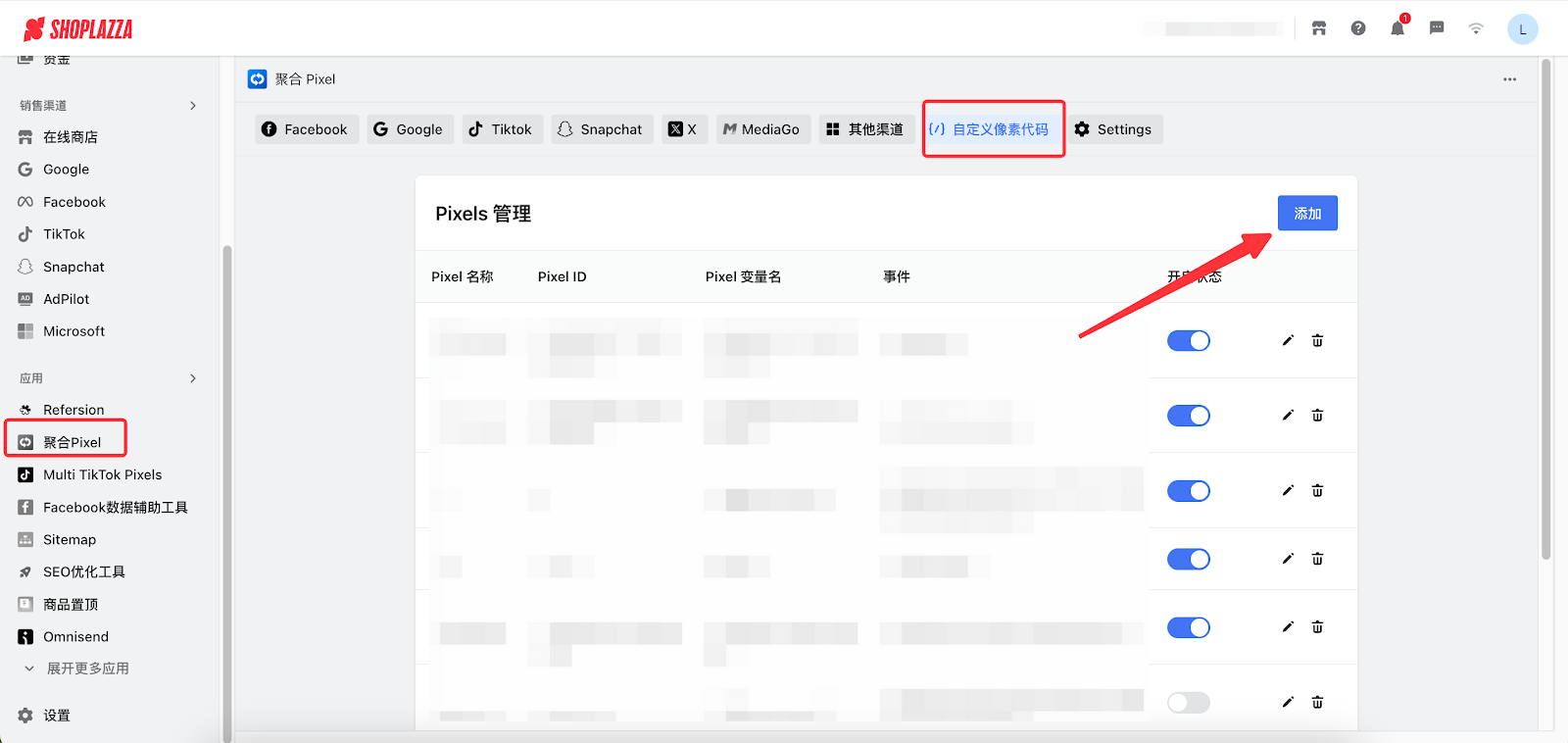
Task: Open the Settings tab with gear
Action: click(x=1113, y=129)
